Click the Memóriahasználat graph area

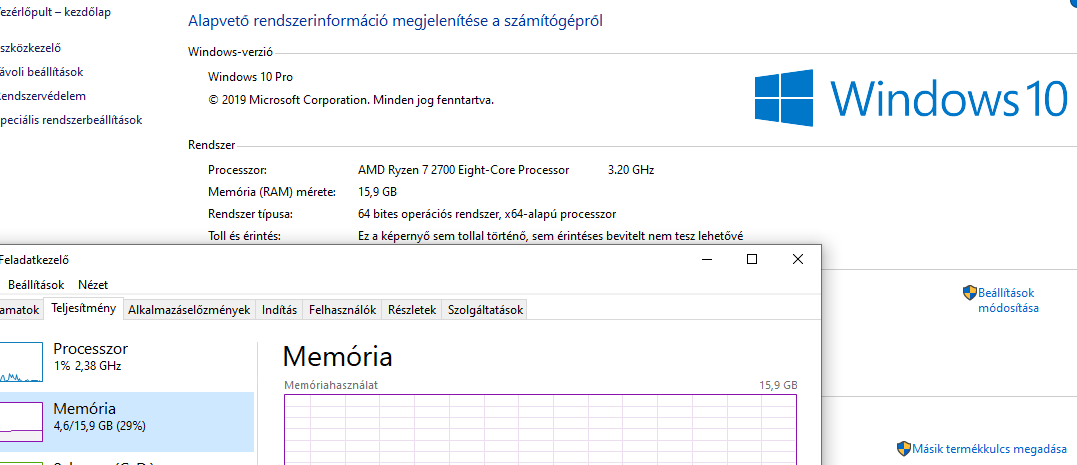[541, 429]
